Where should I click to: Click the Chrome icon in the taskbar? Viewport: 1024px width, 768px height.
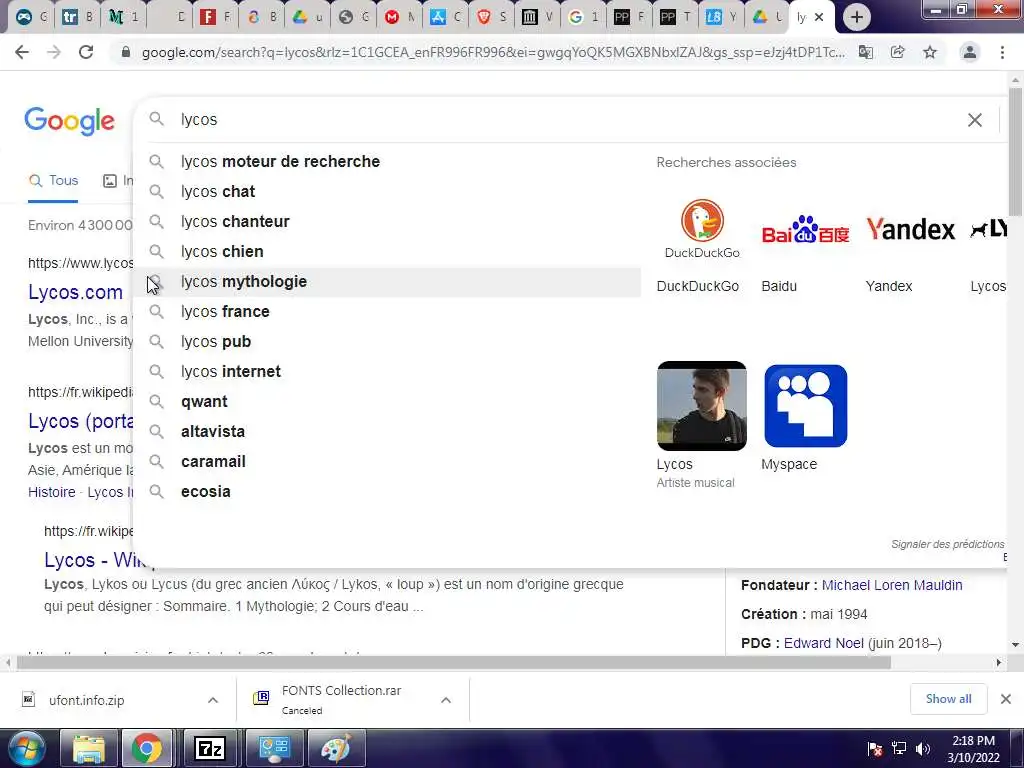pos(147,748)
